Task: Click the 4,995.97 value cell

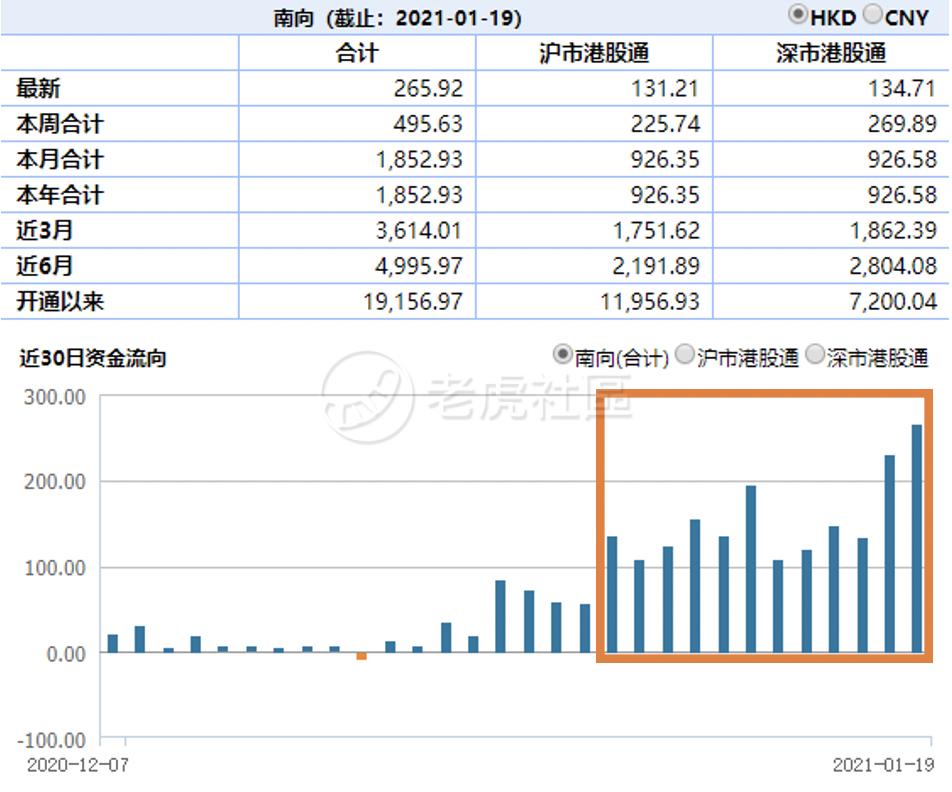Action: tap(419, 266)
